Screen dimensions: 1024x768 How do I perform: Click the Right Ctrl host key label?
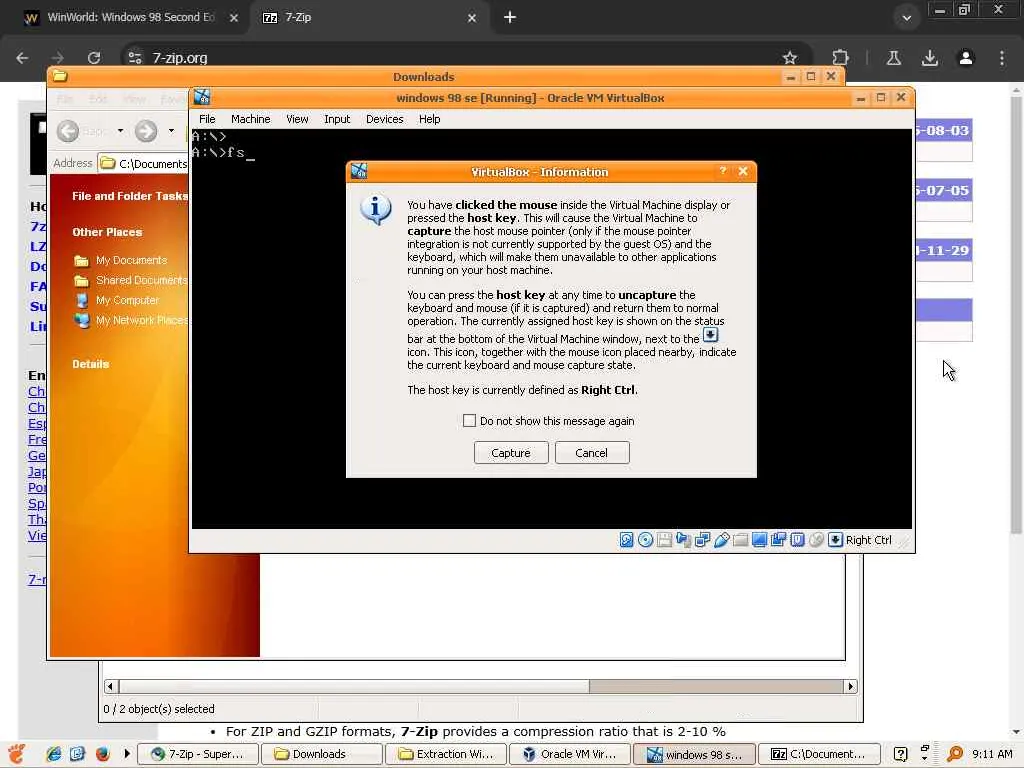click(868, 540)
